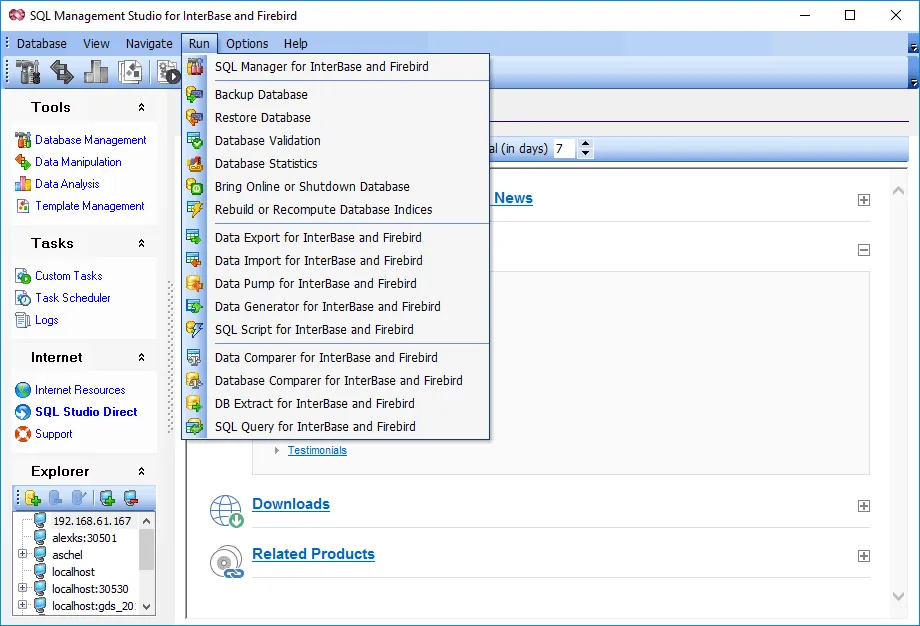920x626 pixels.
Task: Click the Data Analysis bar chart toolbar icon
Action: point(96,72)
